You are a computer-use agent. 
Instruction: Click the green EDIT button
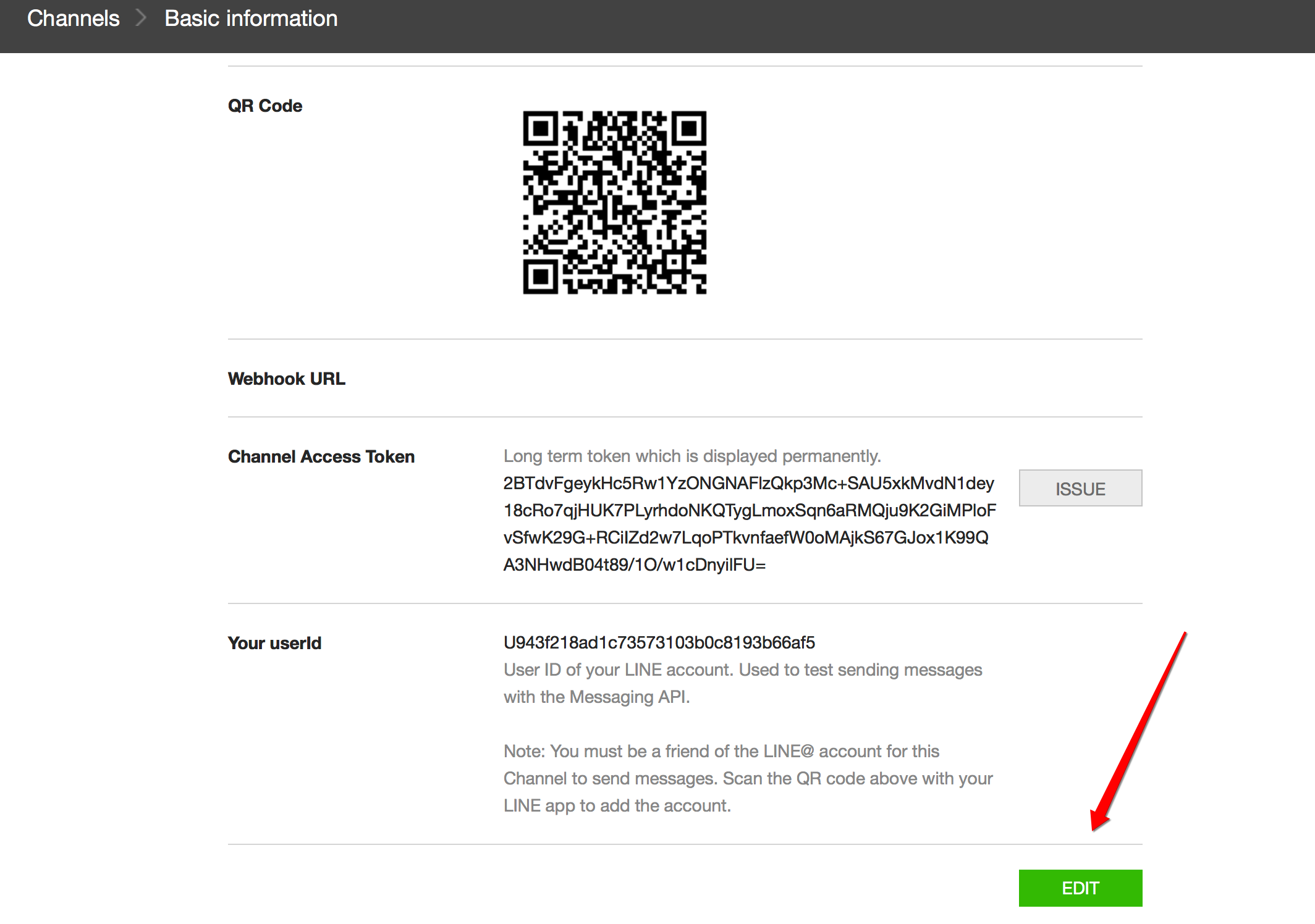pyautogui.click(x=1080, y=888)
